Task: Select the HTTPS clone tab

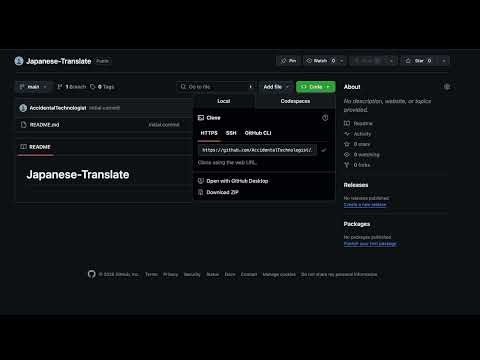Action: tap(209, 133)
